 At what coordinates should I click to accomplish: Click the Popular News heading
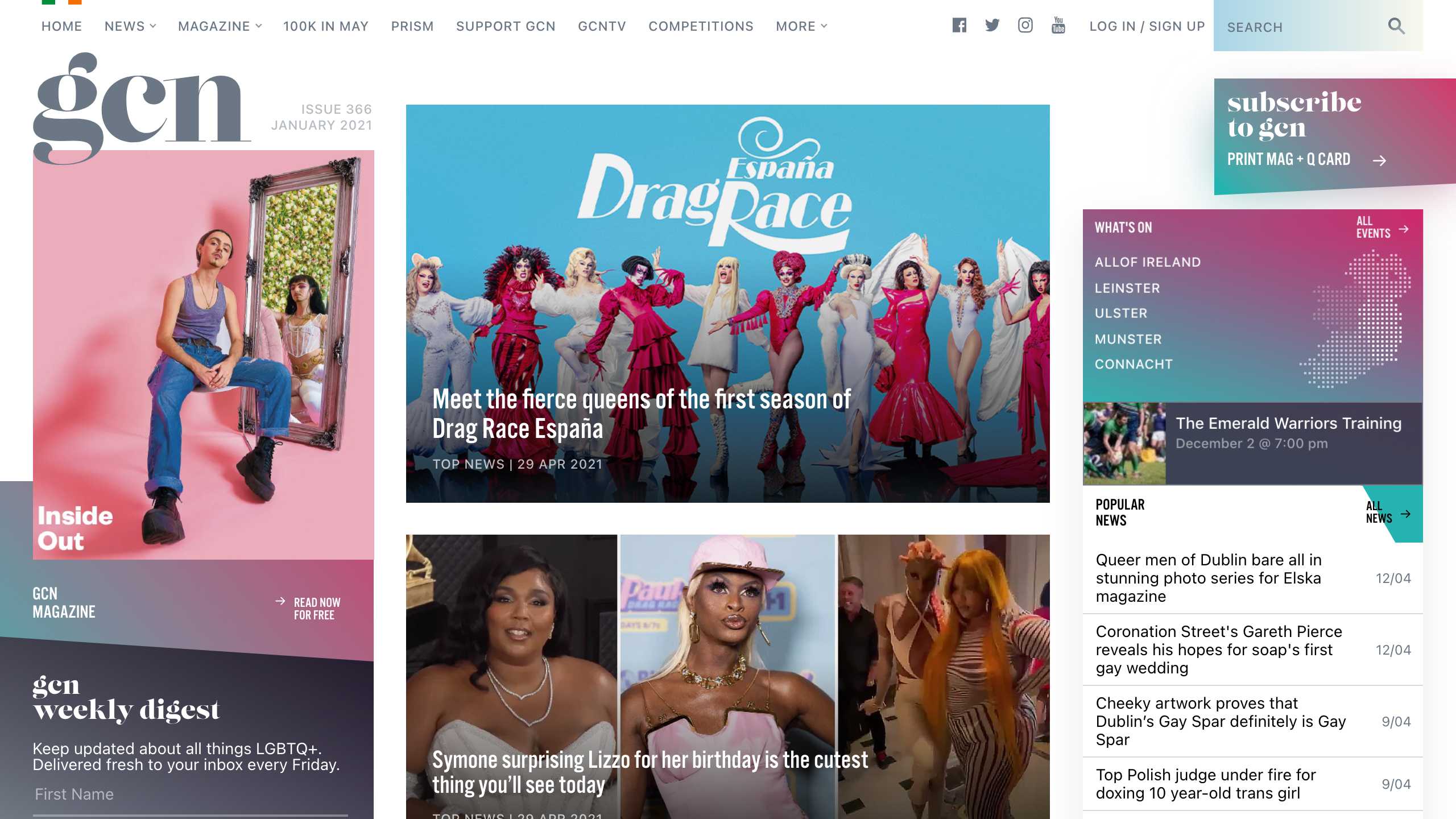coord(1120,512)
